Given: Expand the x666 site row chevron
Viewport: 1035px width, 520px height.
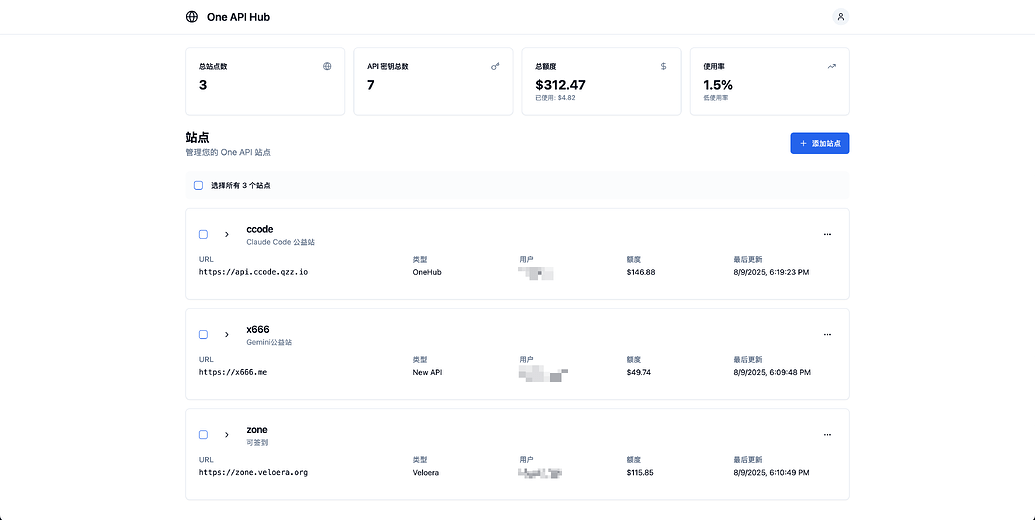Looking at the screenshot, I should point(226,335).
